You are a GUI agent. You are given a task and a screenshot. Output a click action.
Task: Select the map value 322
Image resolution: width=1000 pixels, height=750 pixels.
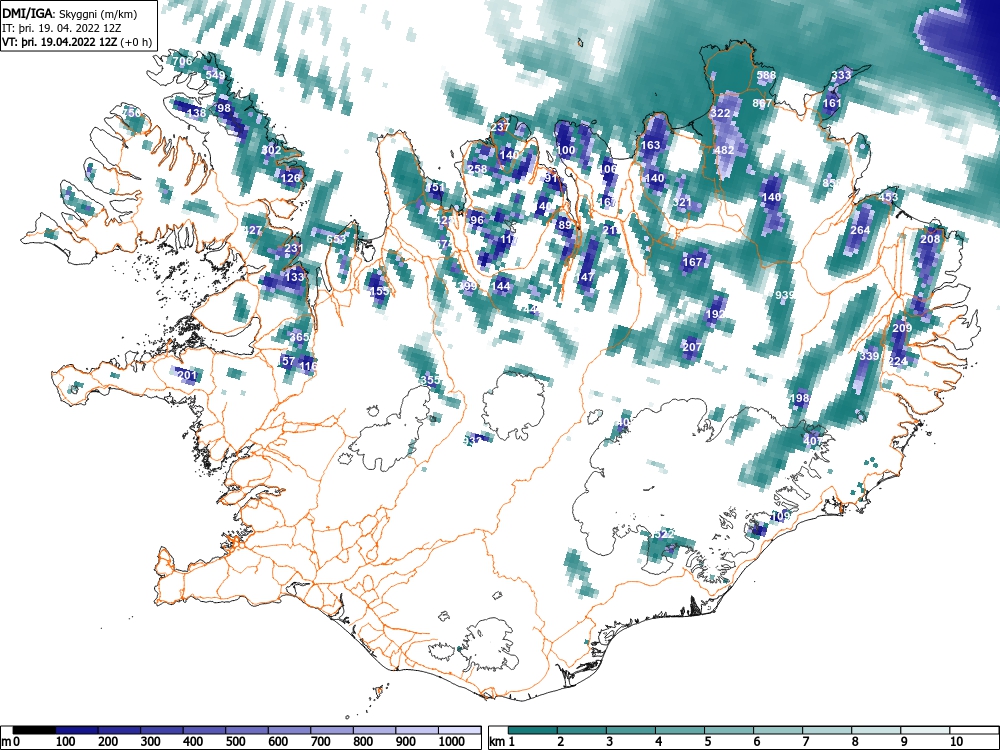coord(720,113)
